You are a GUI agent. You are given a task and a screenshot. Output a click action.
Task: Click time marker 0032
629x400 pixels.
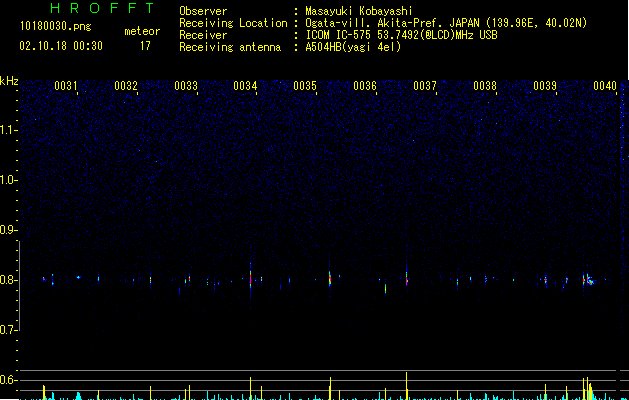pyautogui.click(x=126, y=86)
